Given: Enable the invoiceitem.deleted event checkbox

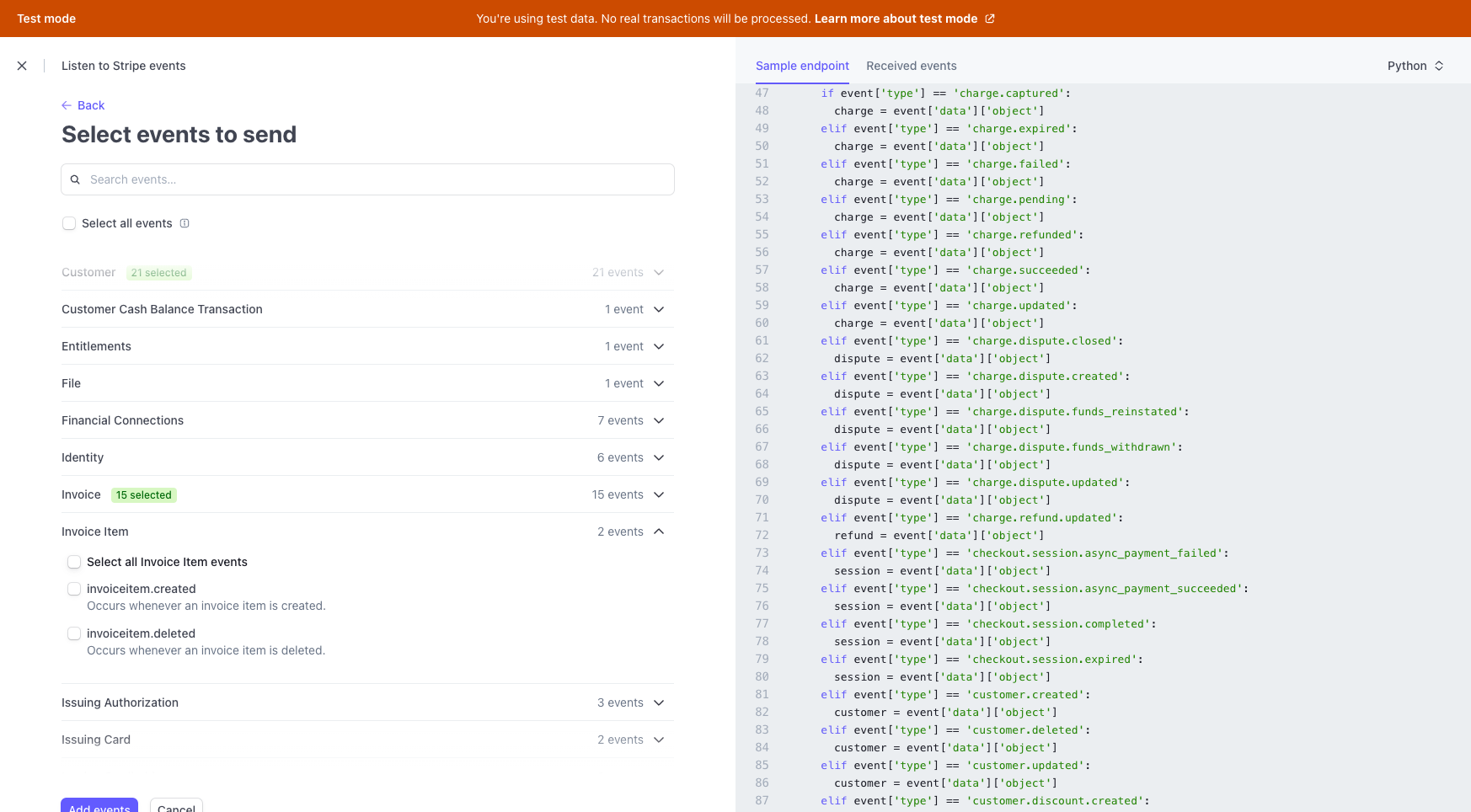Looking at the screenshot, I should [x=74, y=633].
